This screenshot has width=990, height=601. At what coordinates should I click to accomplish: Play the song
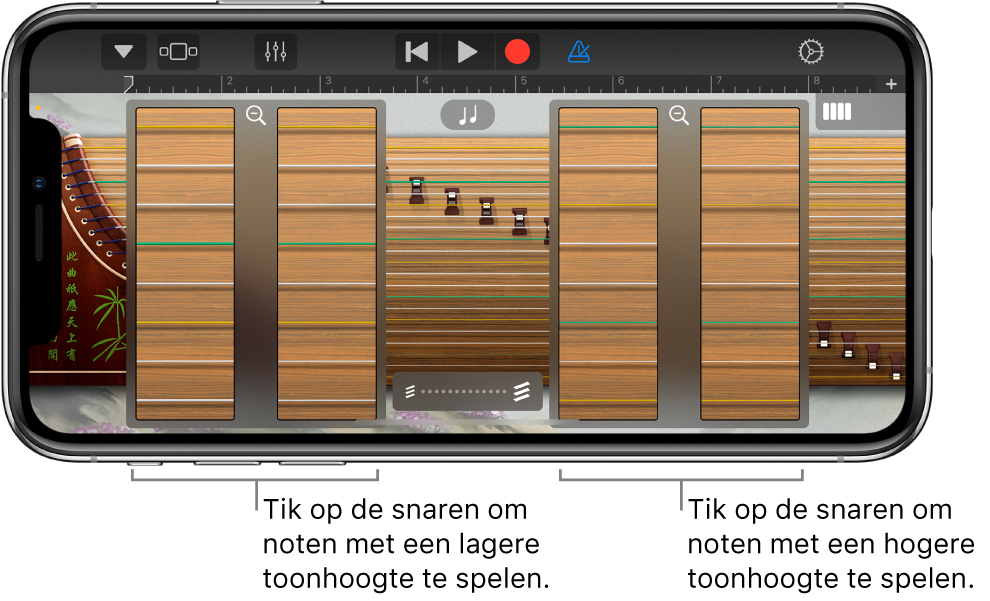tap(466, 51)
